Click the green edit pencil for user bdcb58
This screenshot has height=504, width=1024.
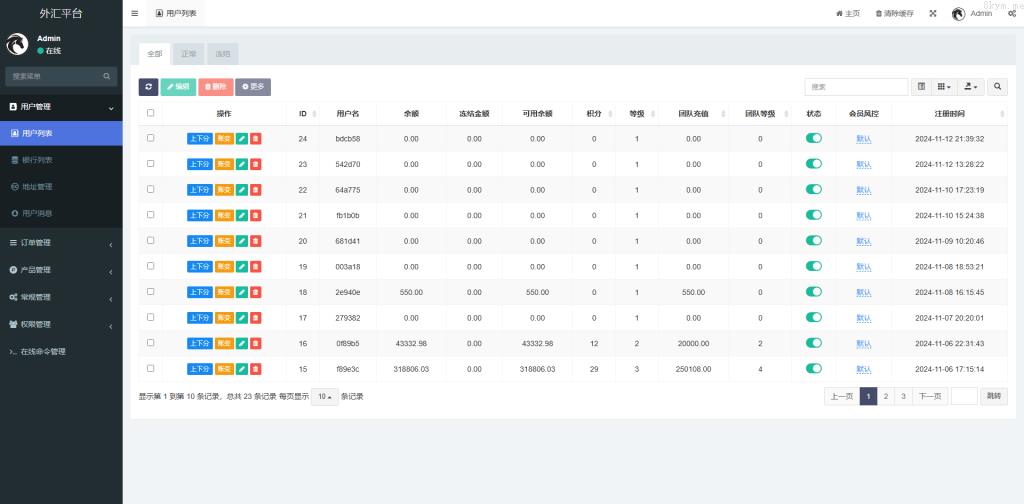click(x=242, y=138)
